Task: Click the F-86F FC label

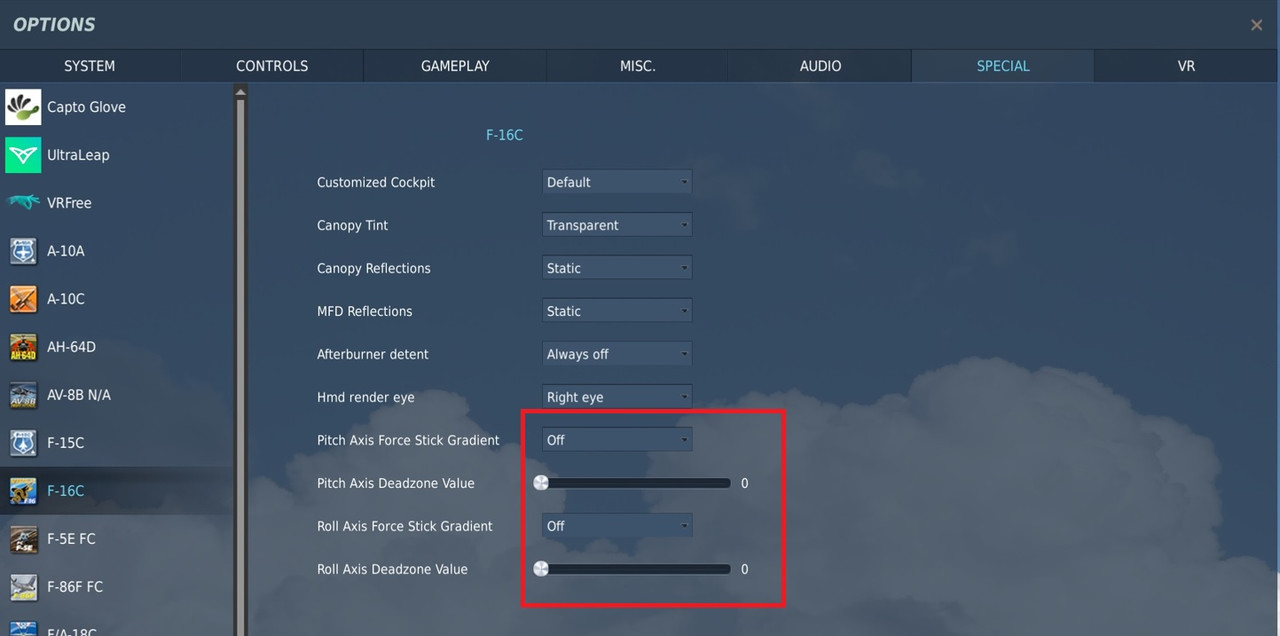Action: 75,587
